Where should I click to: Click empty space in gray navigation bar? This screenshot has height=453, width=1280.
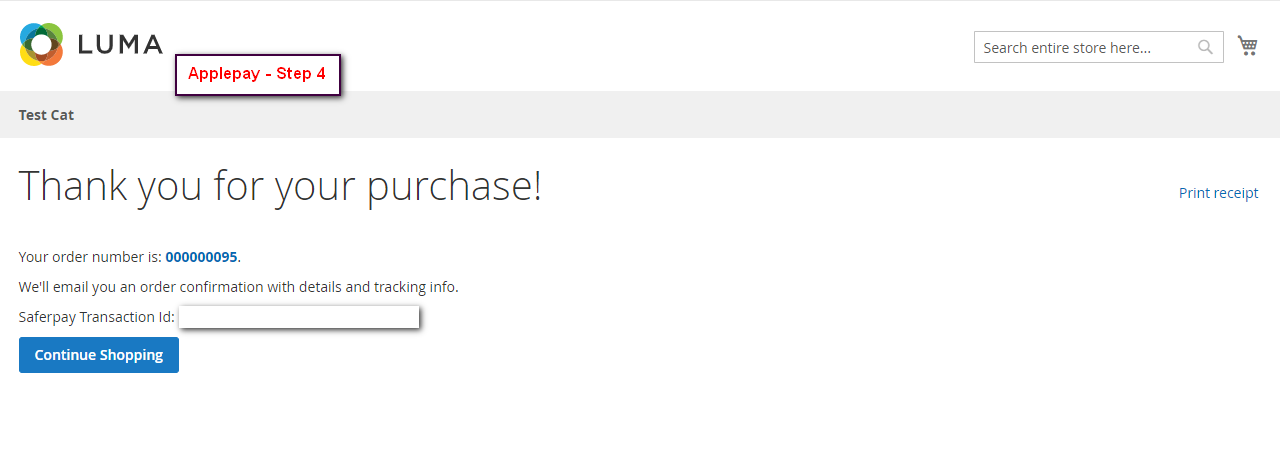click(640, 115)
